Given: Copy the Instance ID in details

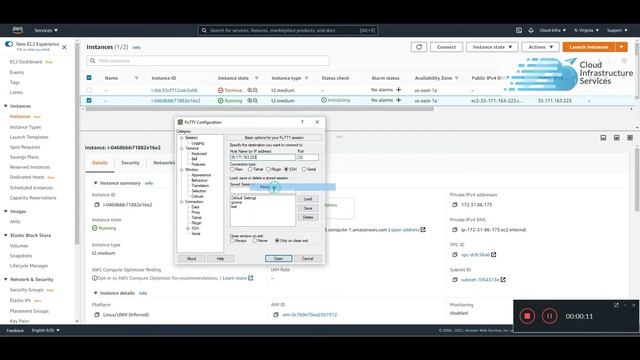Looking at the screenshot, I should pos(97,204).
